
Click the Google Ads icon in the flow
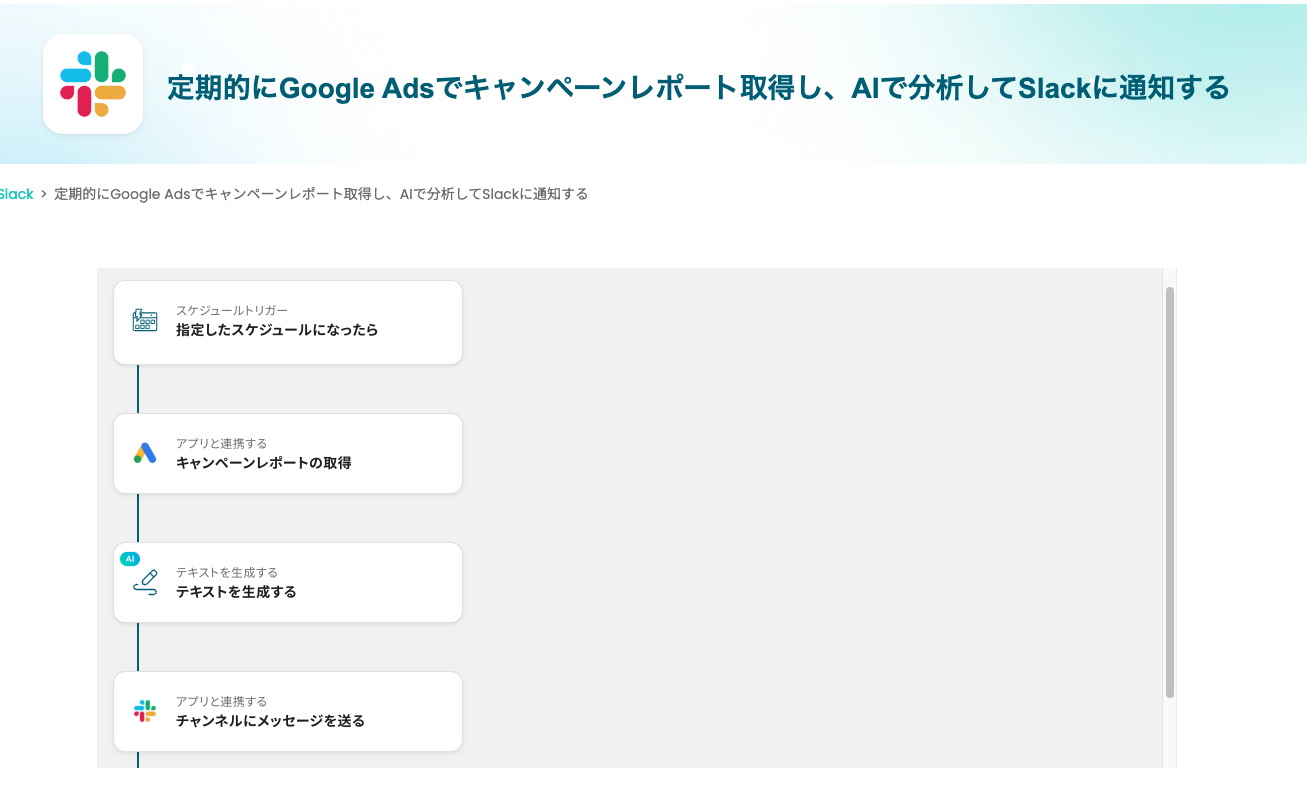[145, 453]
